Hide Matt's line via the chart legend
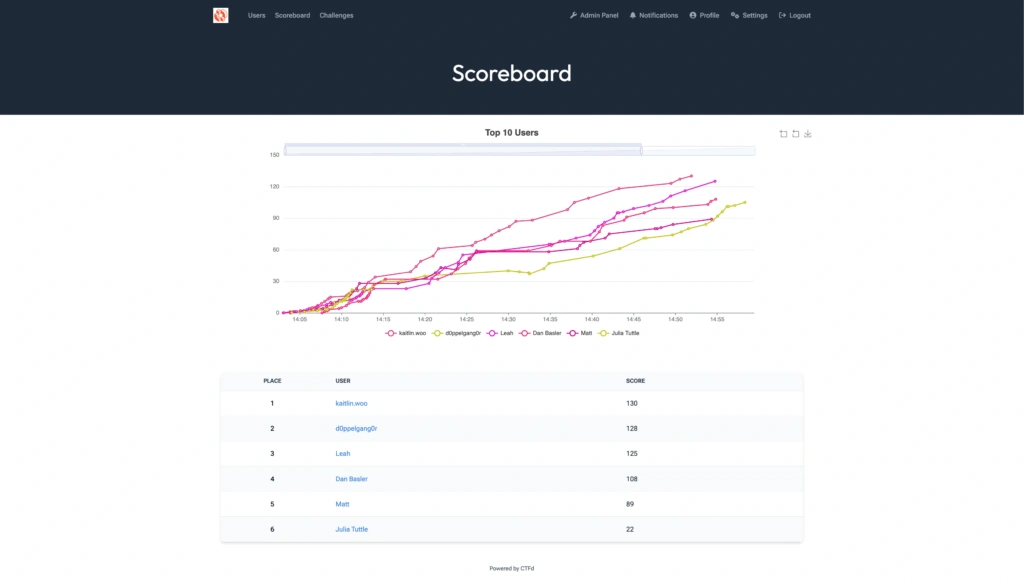This screenshot has width=1024, height=580. (582, 332)
